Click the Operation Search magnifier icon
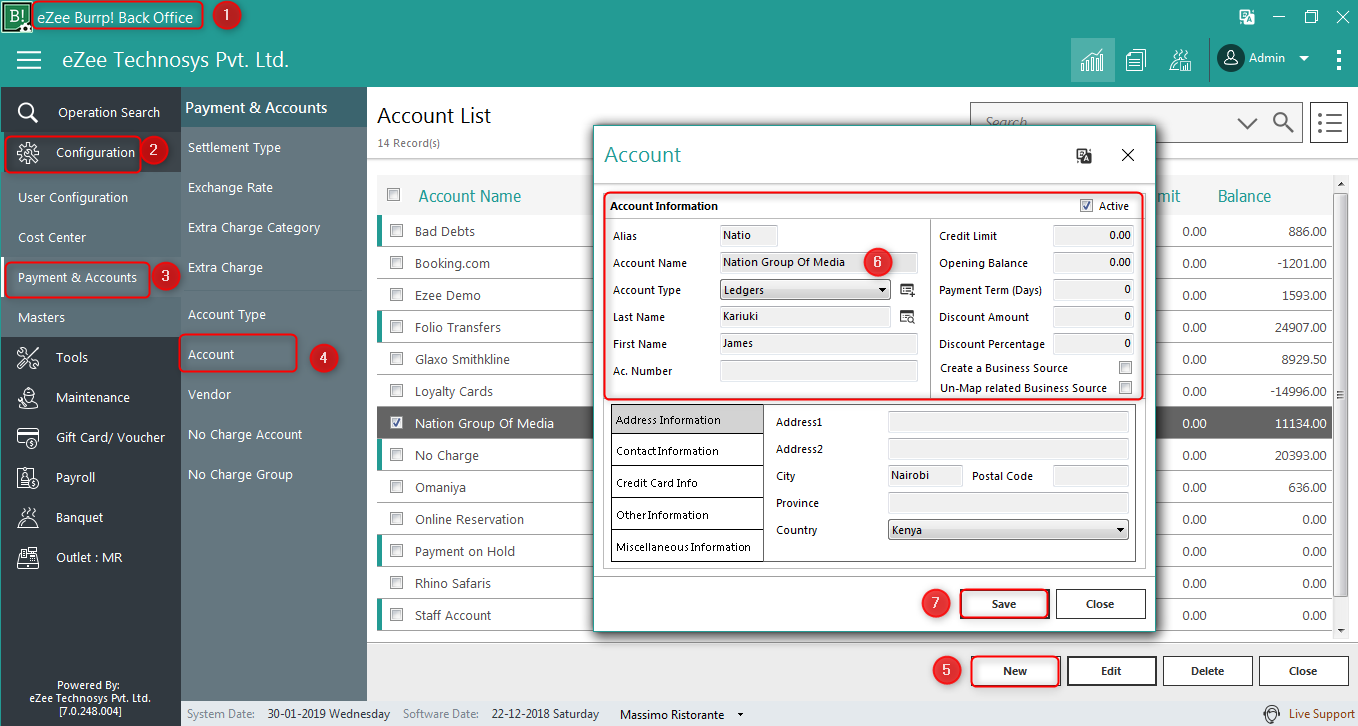The image size is (1358, 726). click(28, 112)
